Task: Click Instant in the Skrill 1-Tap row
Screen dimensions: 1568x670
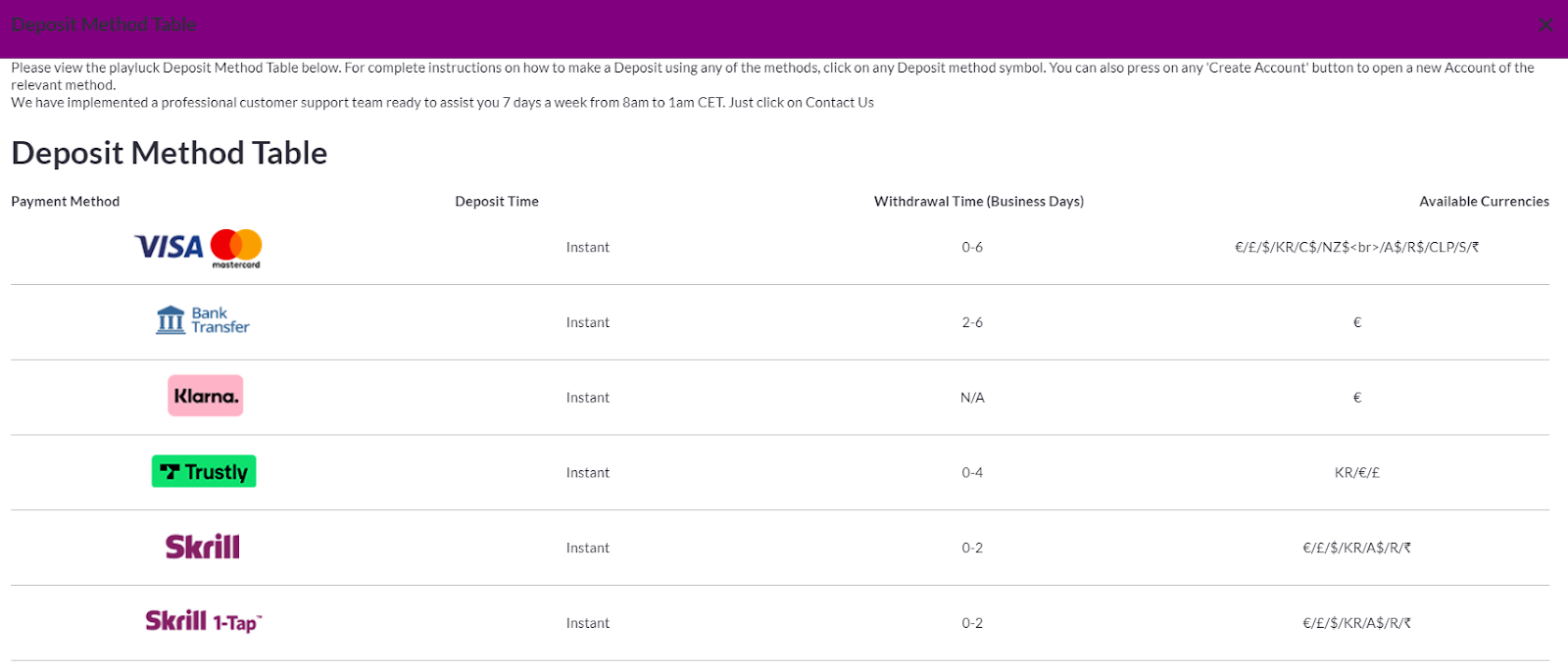Action: tap(588, 623)
